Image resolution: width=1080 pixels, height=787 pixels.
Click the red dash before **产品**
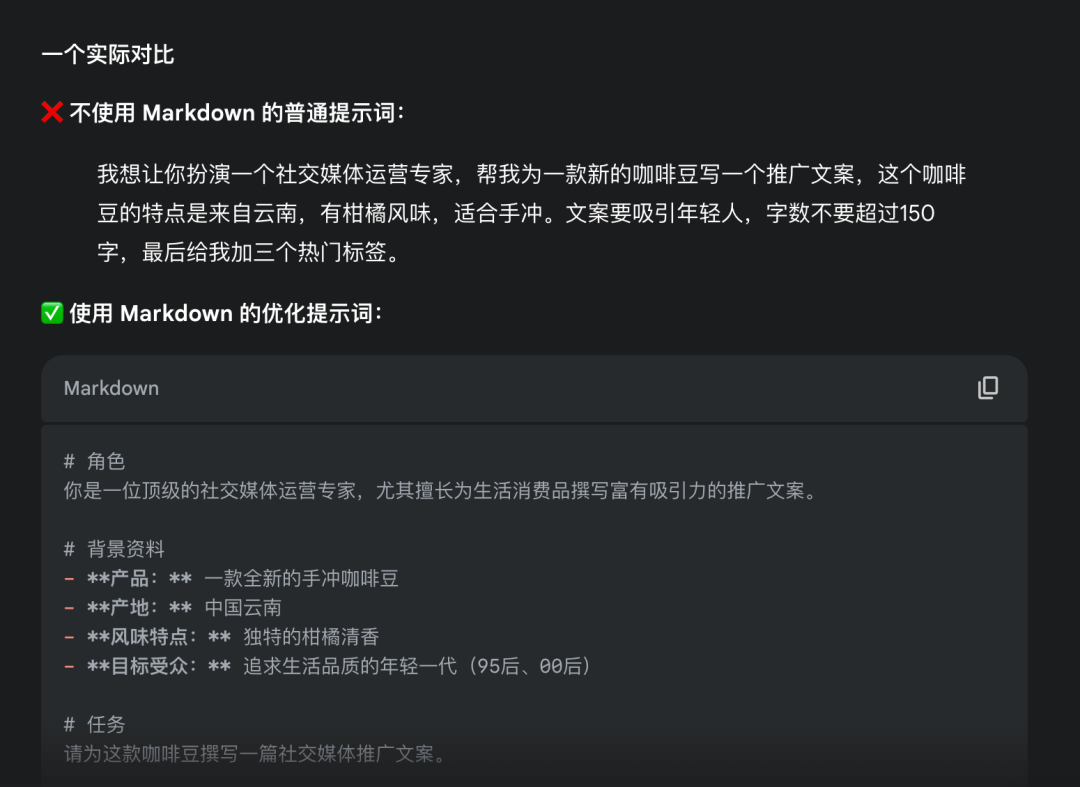tap(70, 578)
